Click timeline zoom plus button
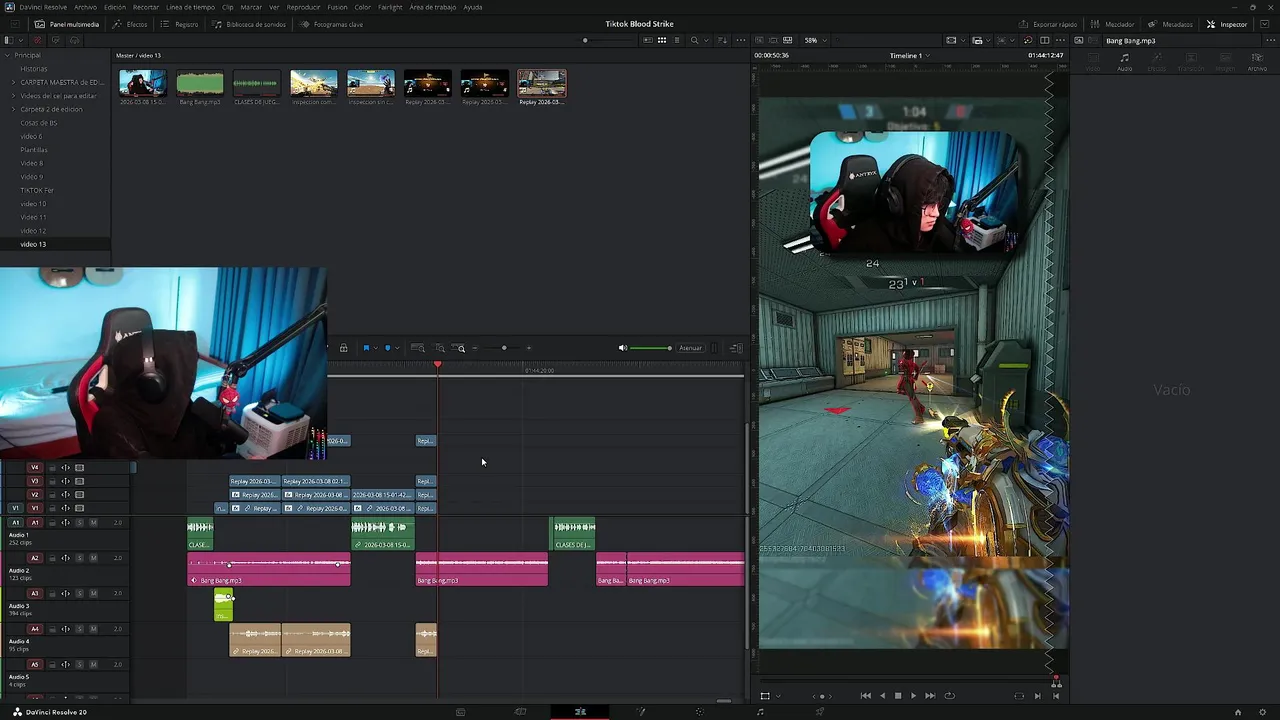 529,348
